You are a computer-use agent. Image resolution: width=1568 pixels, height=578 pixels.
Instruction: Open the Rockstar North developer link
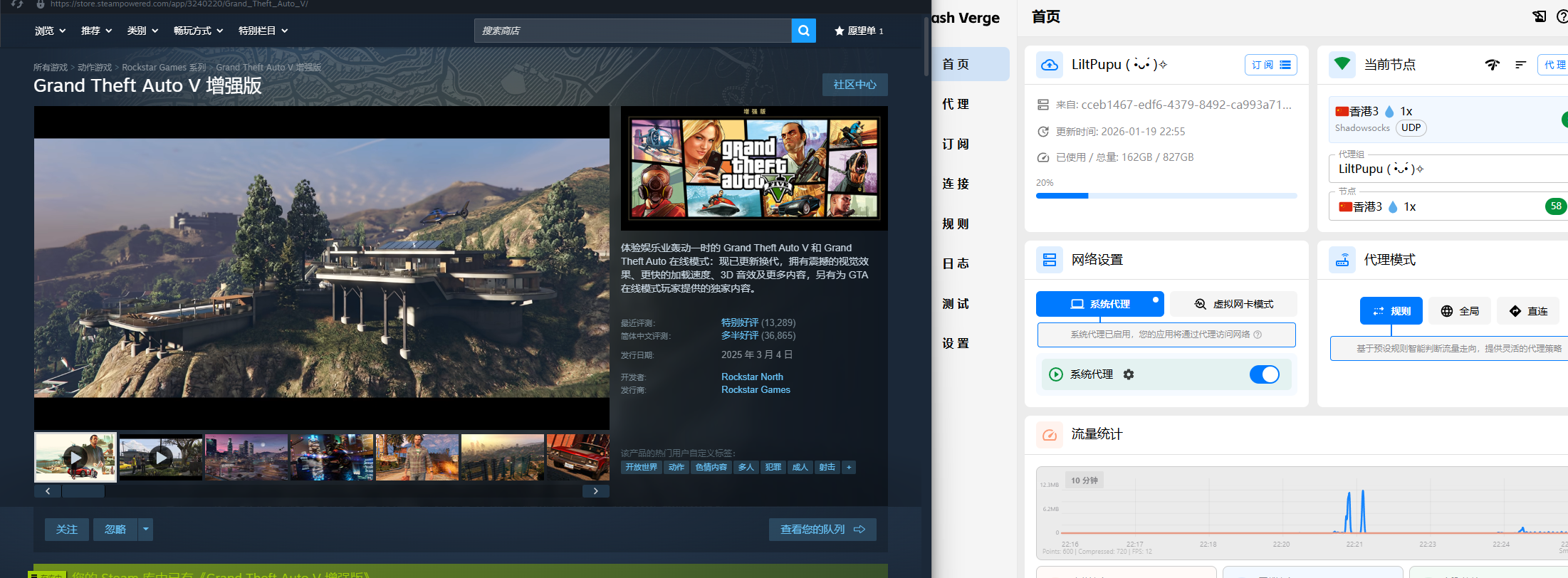pyautogui.click(x=752, y=377)
